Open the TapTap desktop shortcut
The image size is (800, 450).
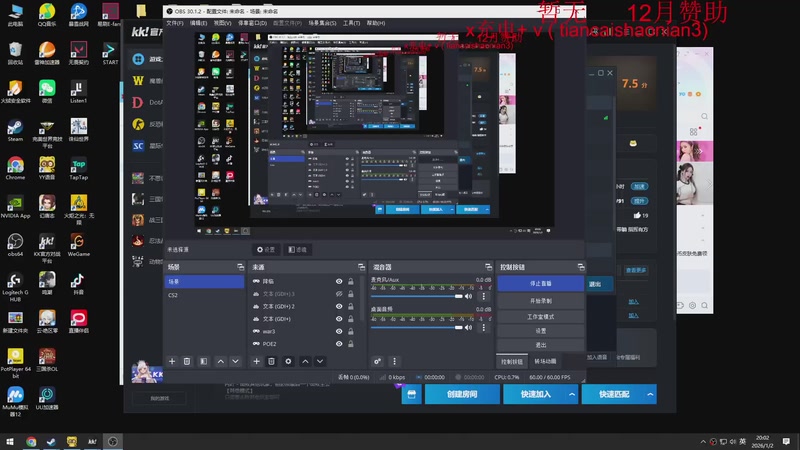coord(78,169)
